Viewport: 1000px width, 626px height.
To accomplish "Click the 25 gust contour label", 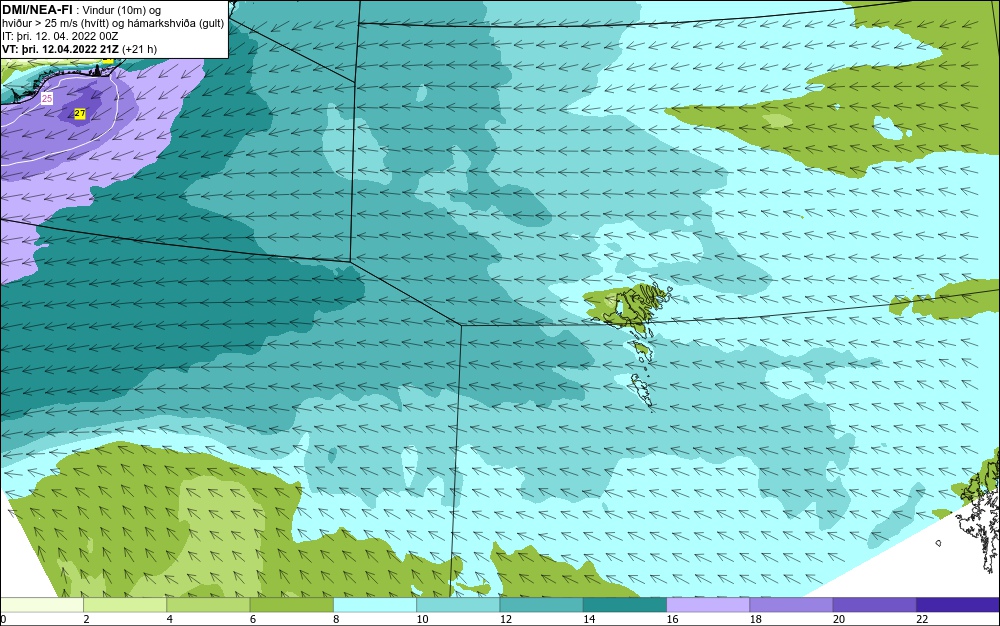I will pos(47,99).
